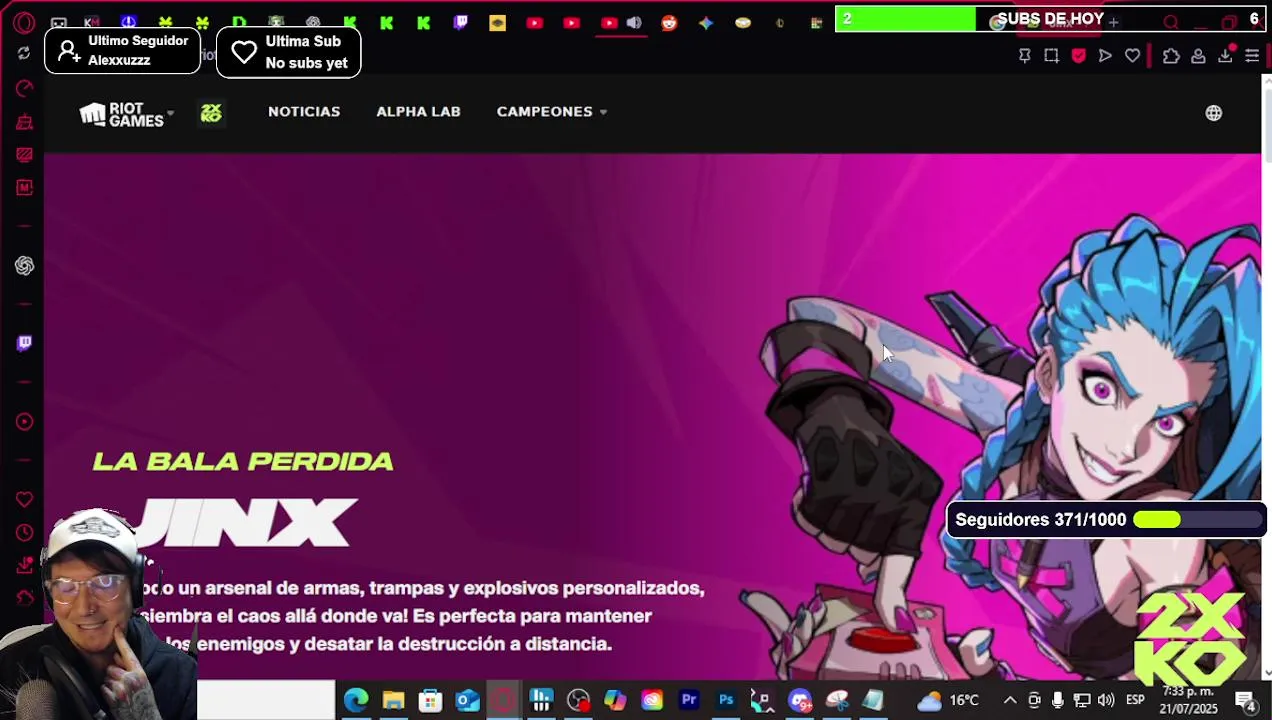Screen dimensions: 1272x720
Task: Open Discord from the taskbar
Action: (800, 700)
